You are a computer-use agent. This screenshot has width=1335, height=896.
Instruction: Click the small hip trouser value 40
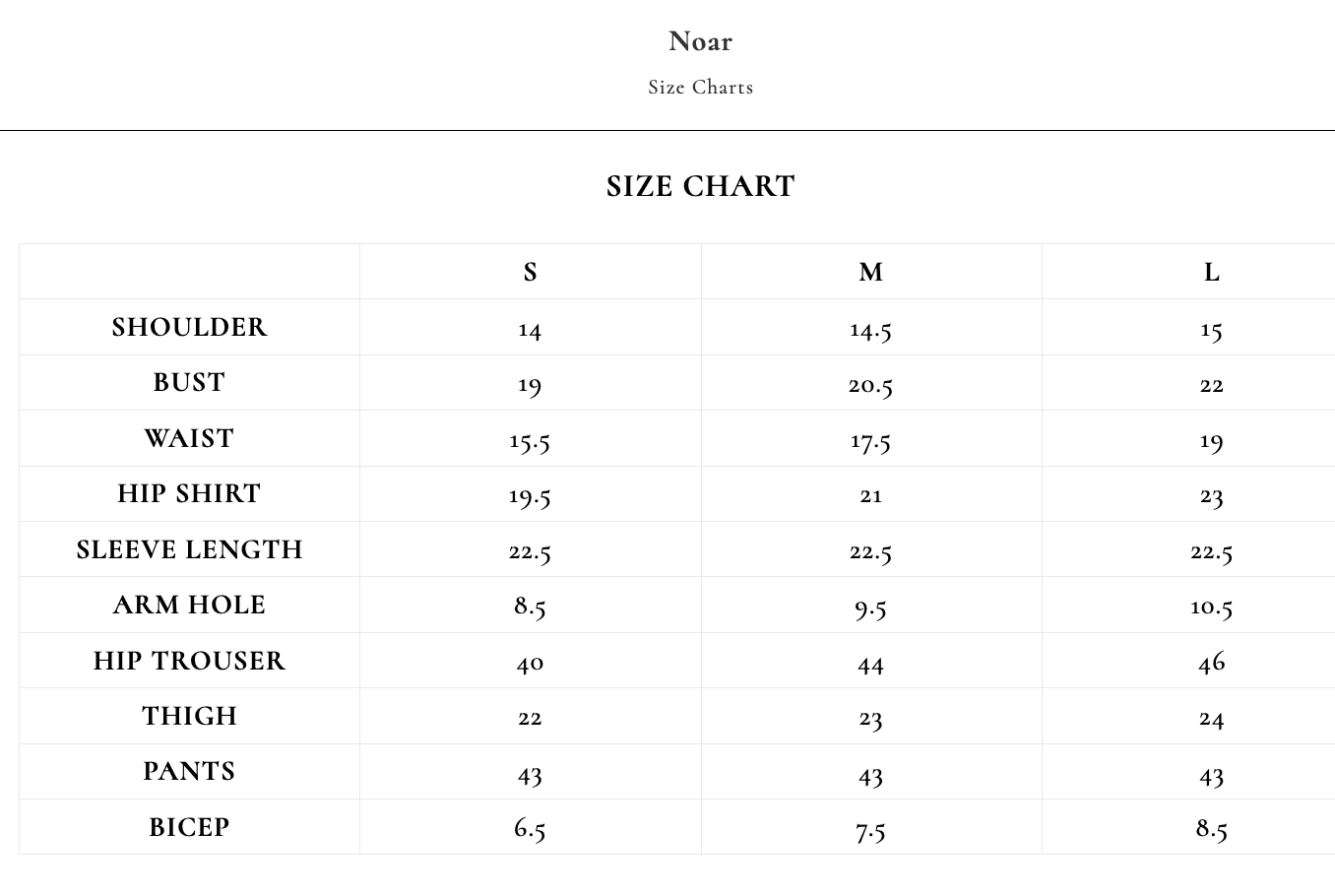click(x=530, y=662)
